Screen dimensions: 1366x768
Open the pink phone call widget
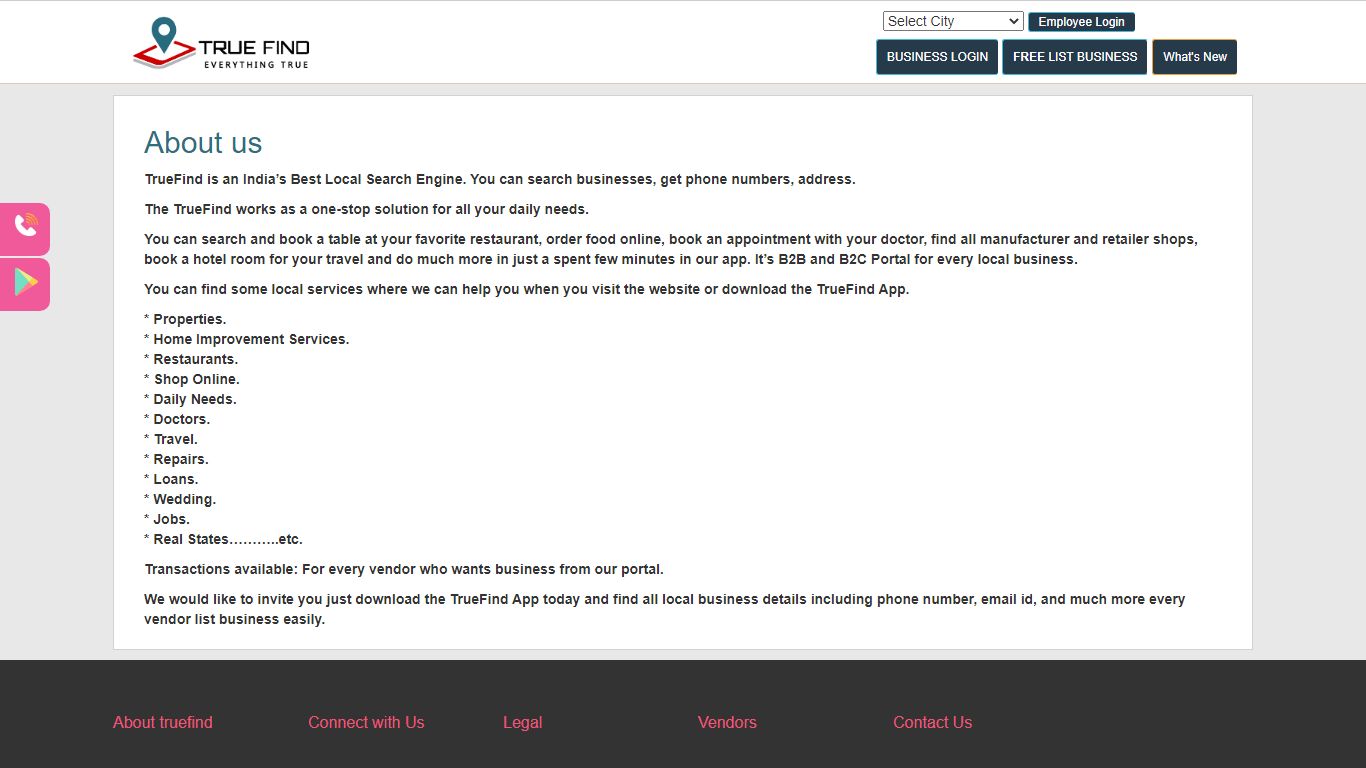[x=25, y=229]
